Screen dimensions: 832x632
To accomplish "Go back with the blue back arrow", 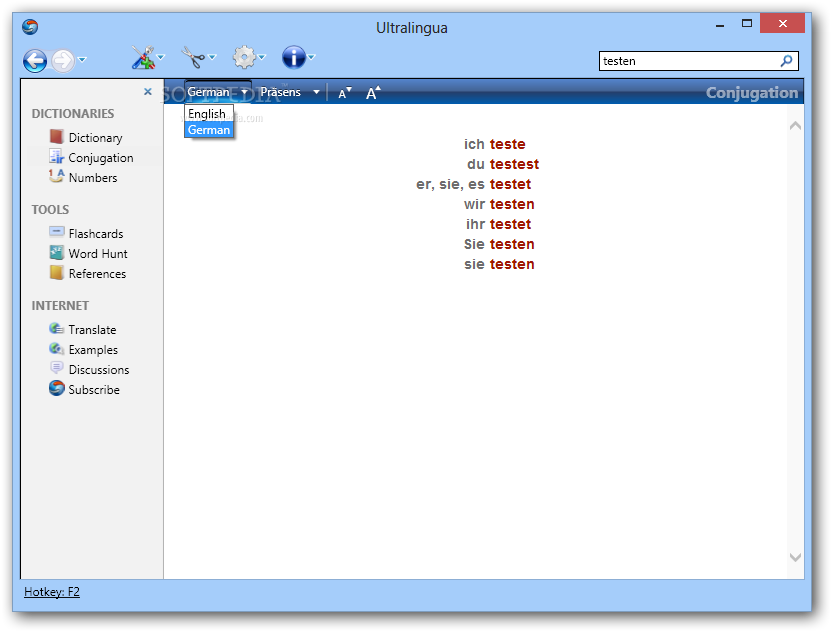I will 35,60.
